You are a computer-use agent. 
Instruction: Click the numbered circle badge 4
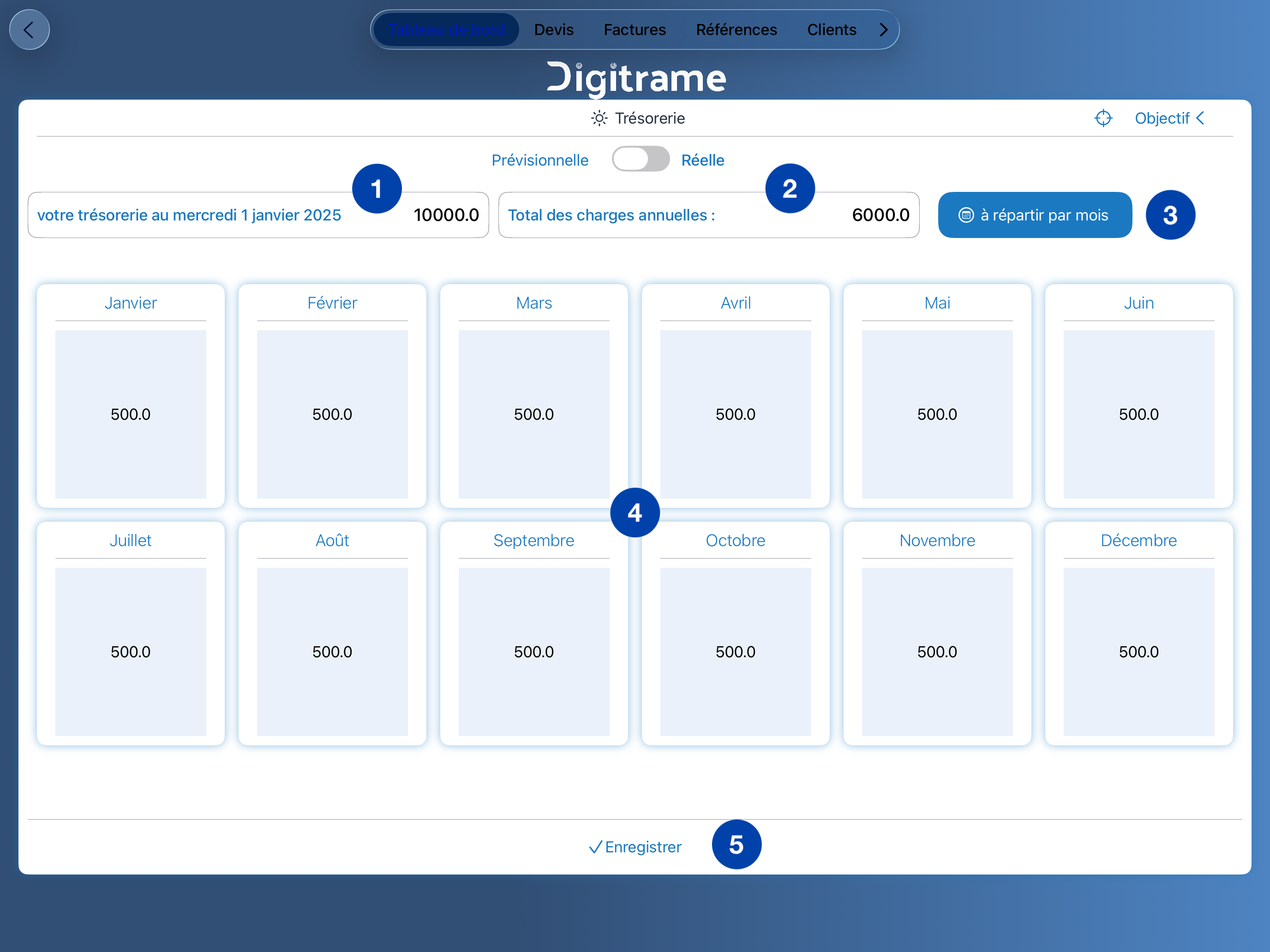tap(635, 512)
